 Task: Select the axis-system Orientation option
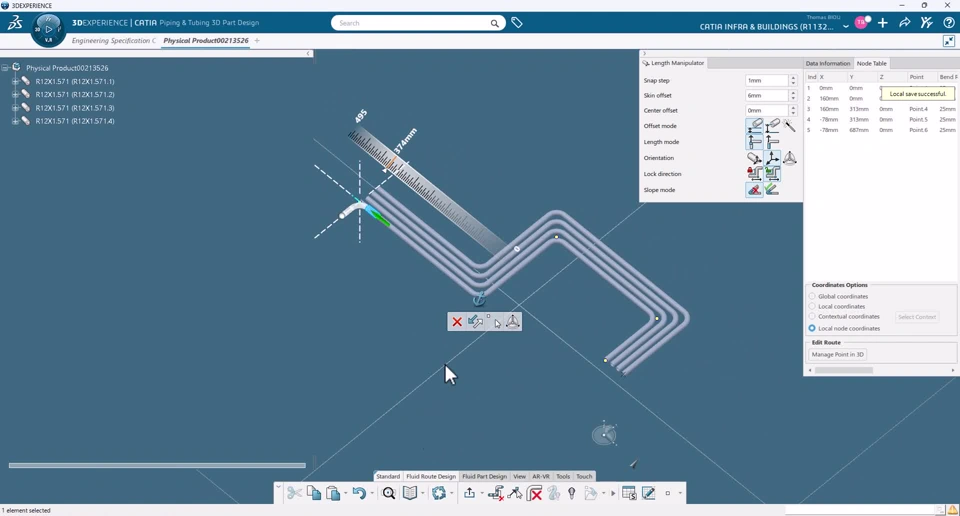[x=772, y=158]
